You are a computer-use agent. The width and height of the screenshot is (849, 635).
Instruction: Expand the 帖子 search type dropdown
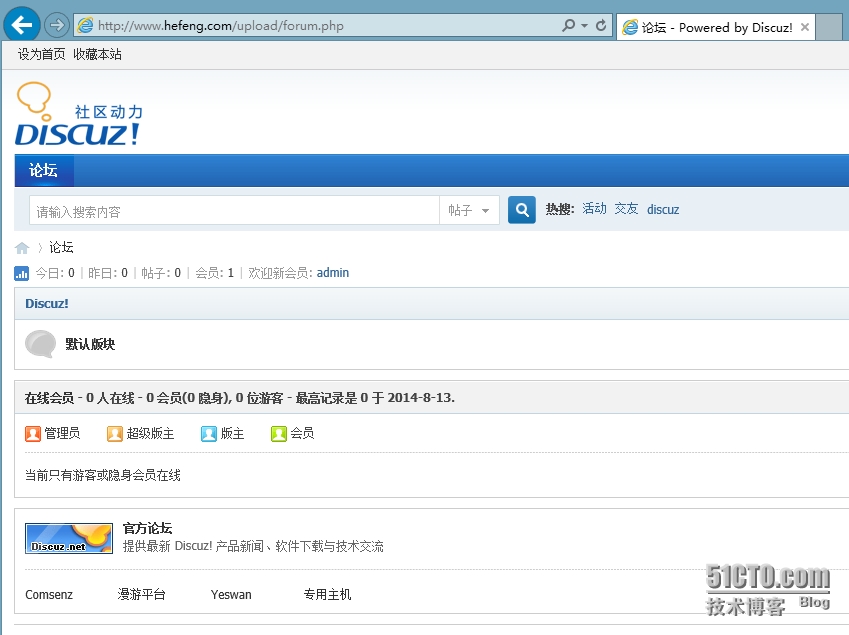(x=469, y=210)
